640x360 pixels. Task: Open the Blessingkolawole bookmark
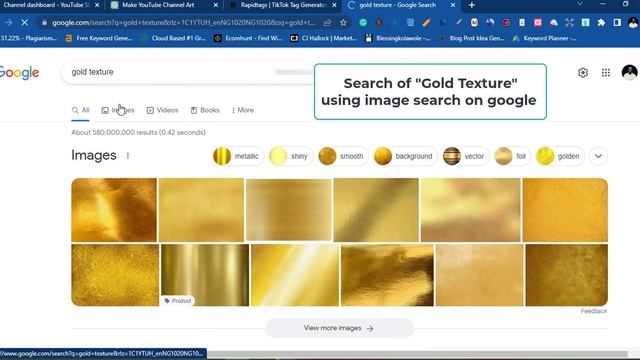pyautogui.click(x=398, y=38)
